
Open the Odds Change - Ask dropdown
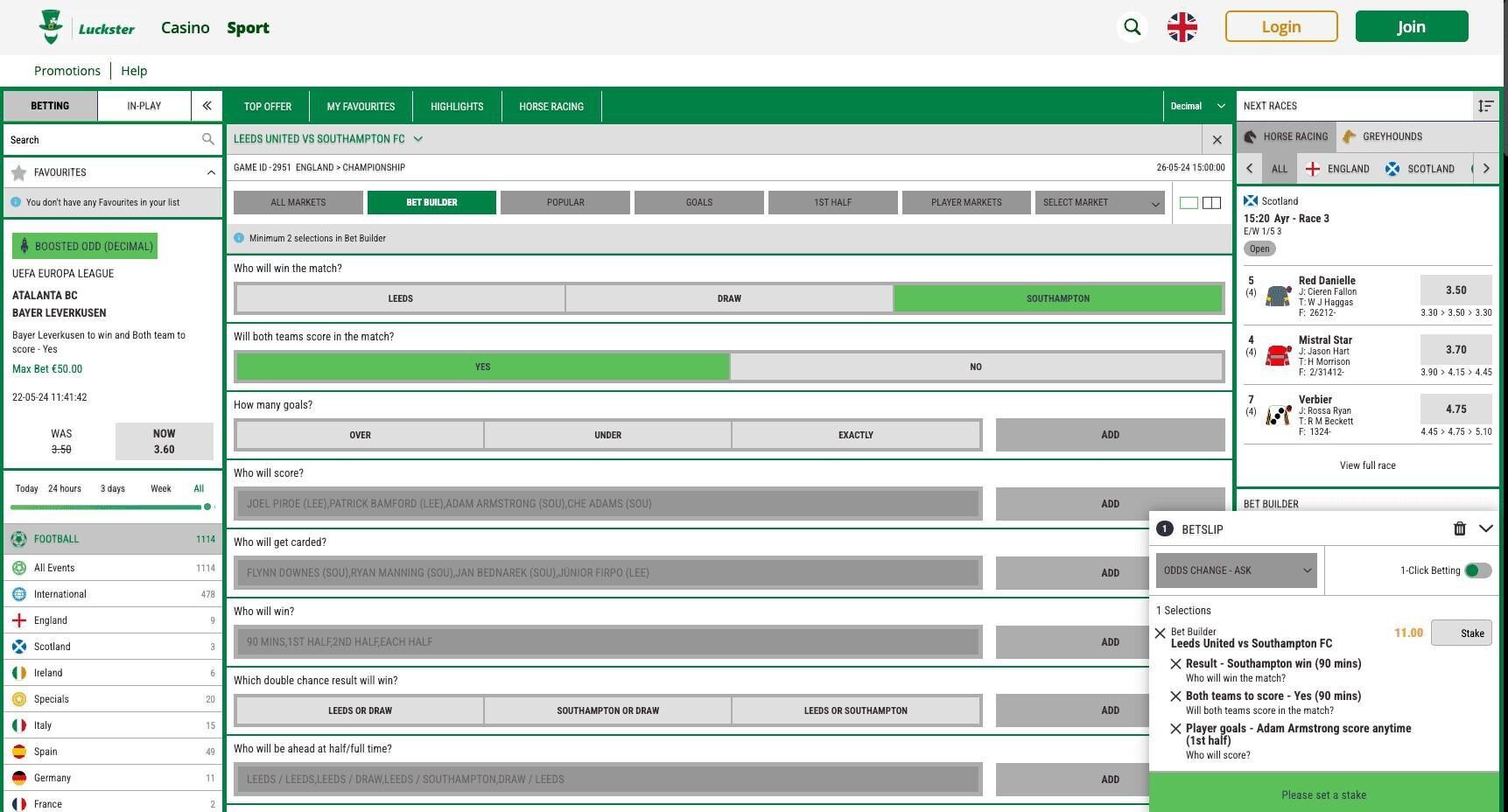point(1236,570)
